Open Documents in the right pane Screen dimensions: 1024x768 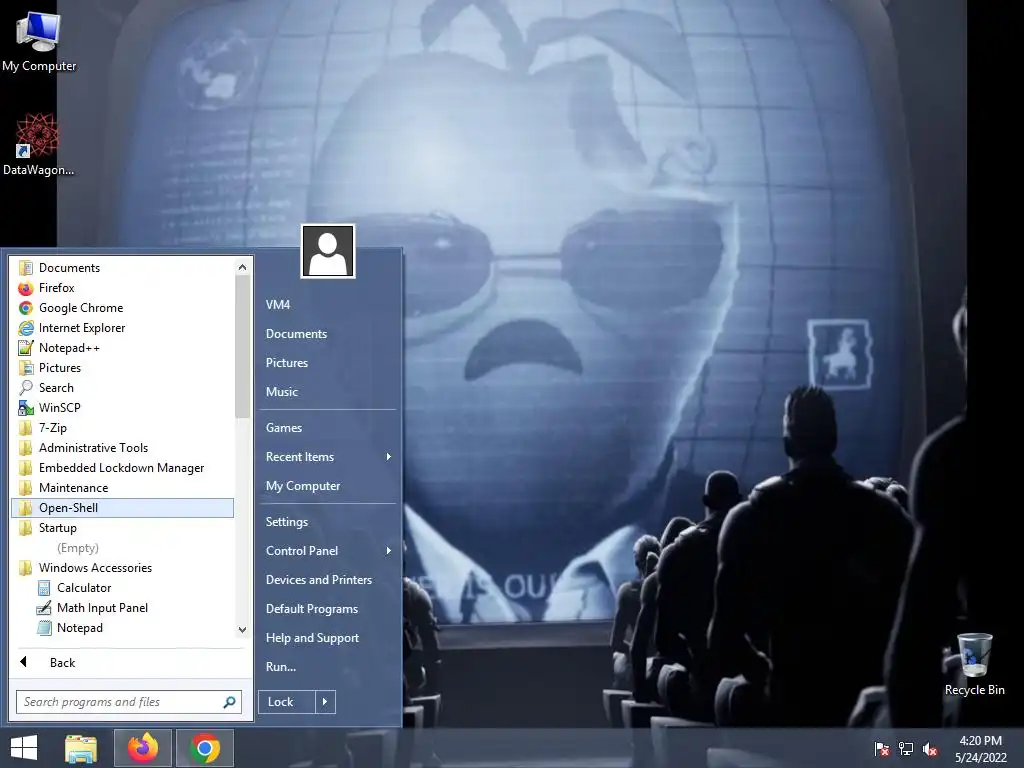coord(328,334)
